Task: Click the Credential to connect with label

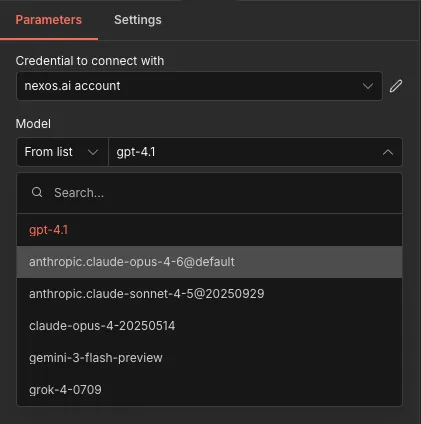Action: [x=90, y=61]
